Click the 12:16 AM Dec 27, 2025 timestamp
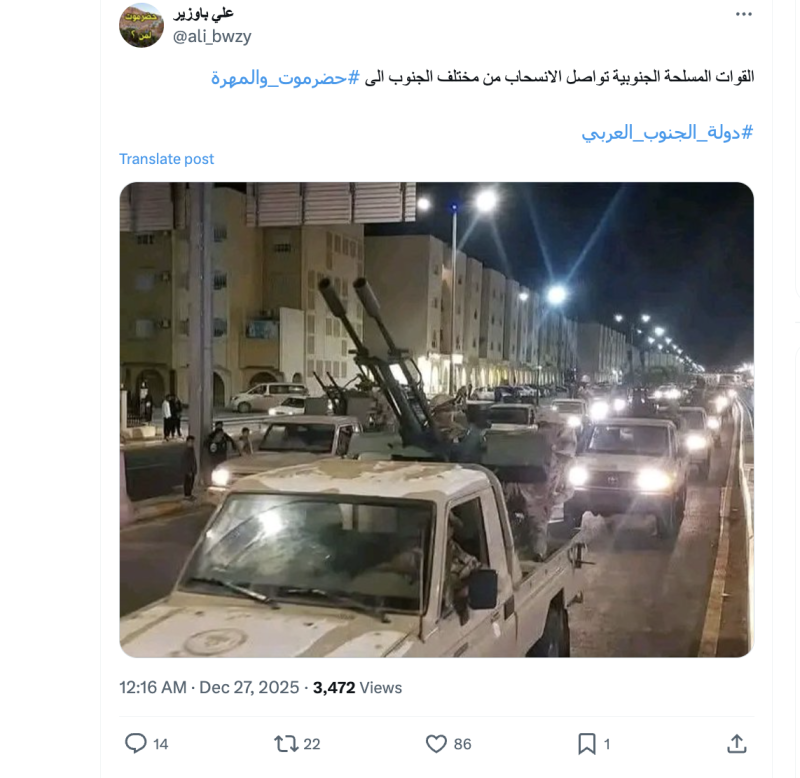Viewport: 800px width, 778px height. 209,688
